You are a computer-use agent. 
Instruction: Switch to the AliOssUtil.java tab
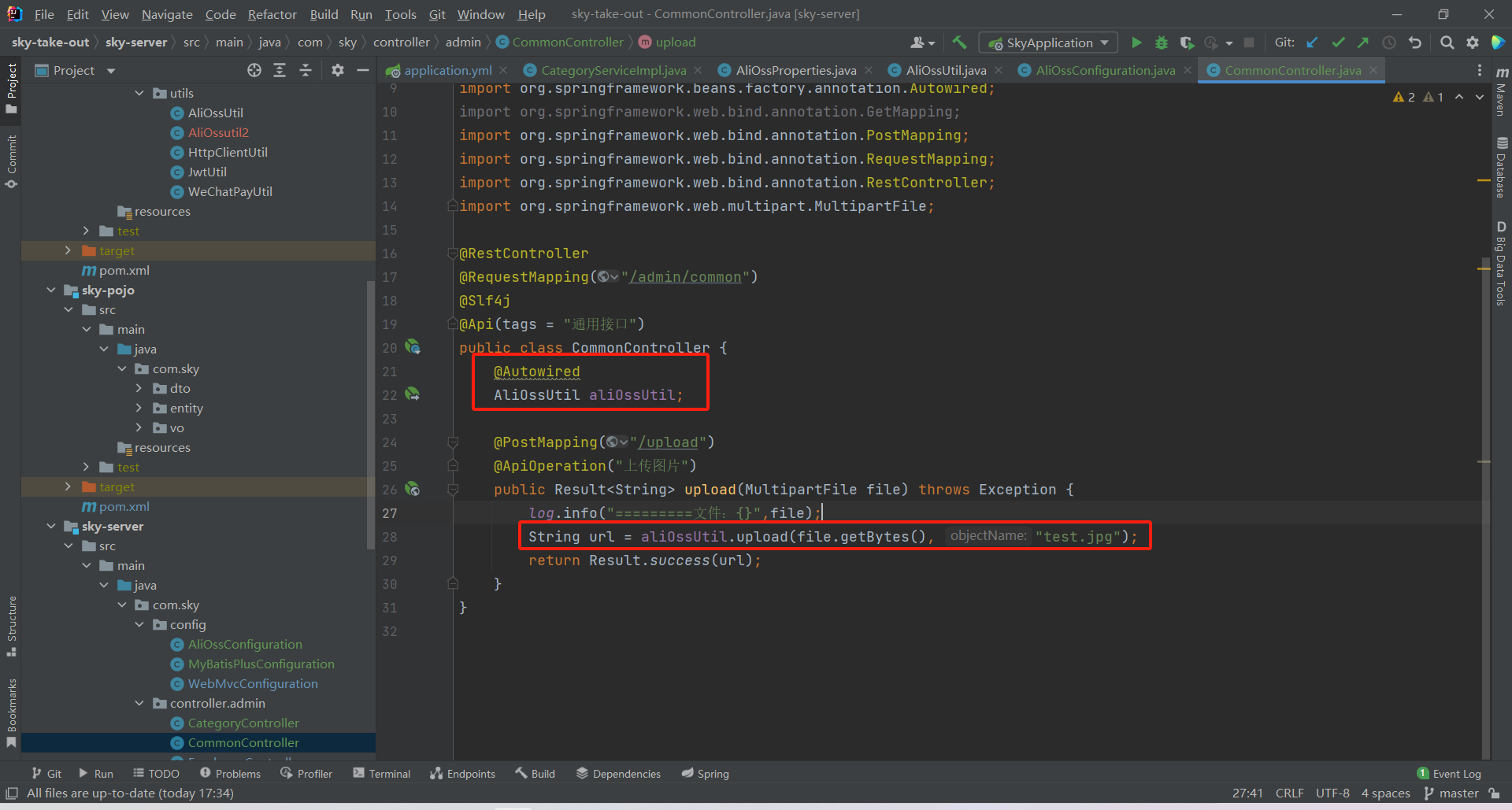coord(945,71)
